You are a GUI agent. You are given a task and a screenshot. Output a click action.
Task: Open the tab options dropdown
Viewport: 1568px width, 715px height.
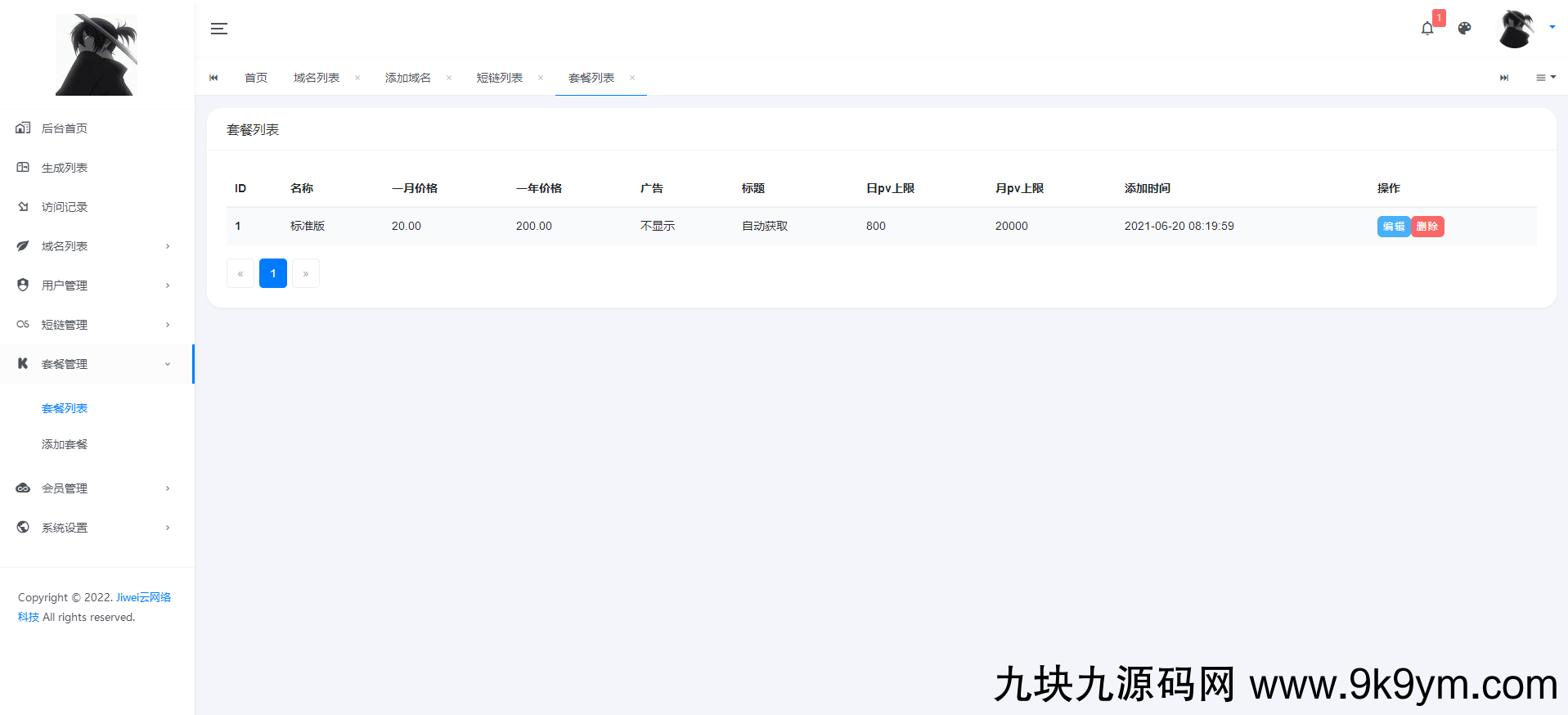click(1545, 78)
